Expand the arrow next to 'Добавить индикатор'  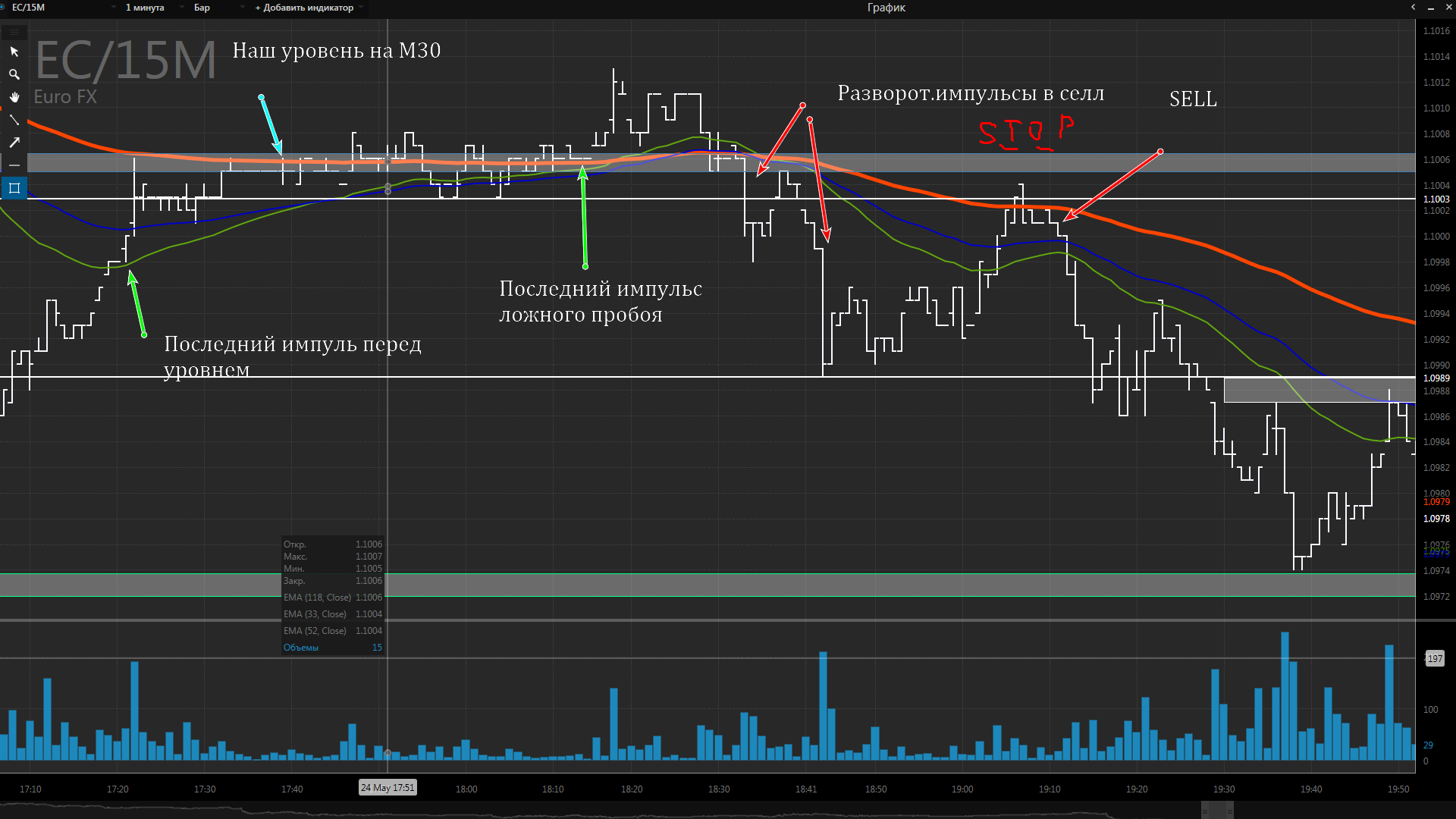tap(361, 8)
